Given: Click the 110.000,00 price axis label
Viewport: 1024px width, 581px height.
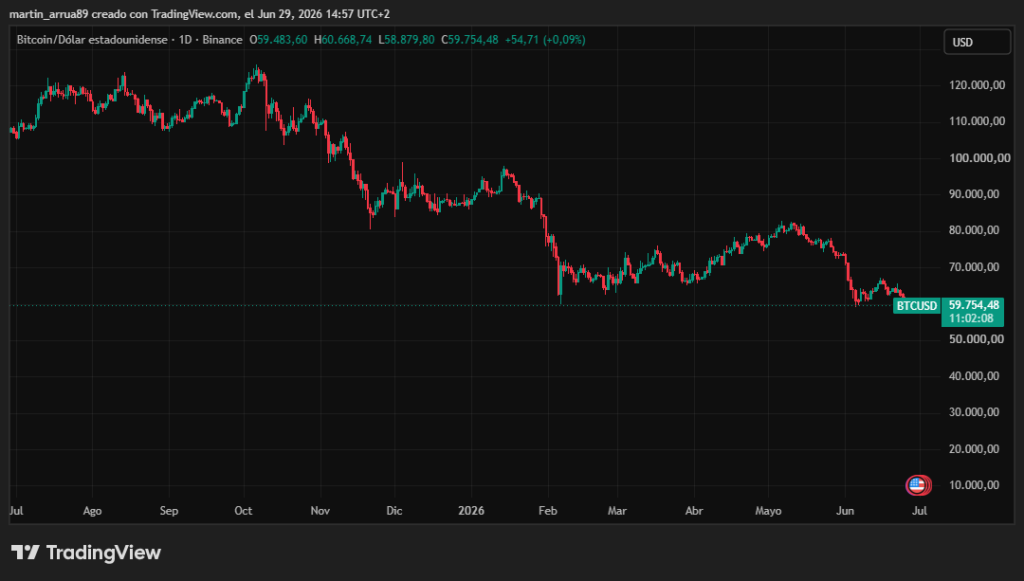Looking at the screenshot, I should (976, 121).
